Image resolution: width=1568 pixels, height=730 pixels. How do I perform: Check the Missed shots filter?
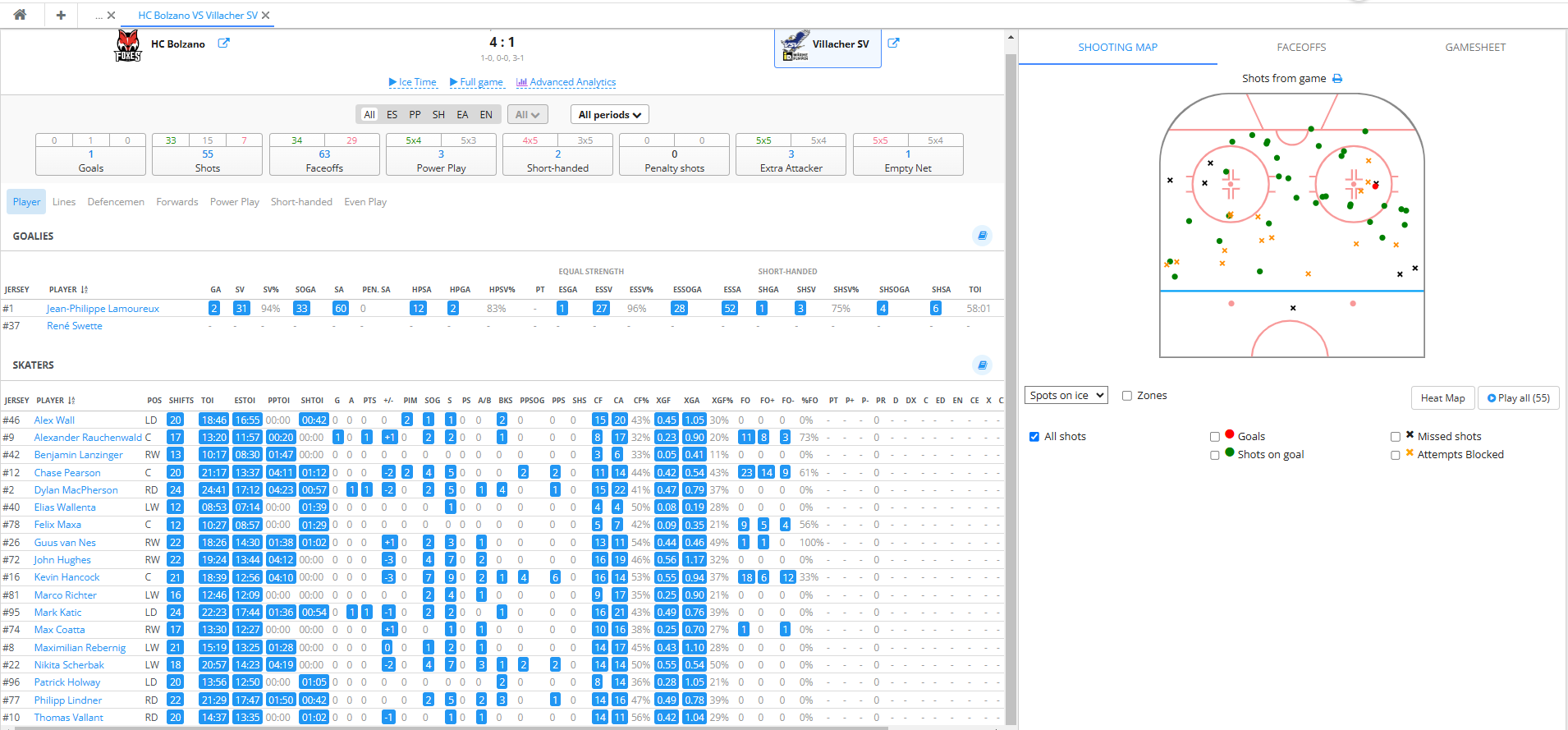pos(1396,437)
